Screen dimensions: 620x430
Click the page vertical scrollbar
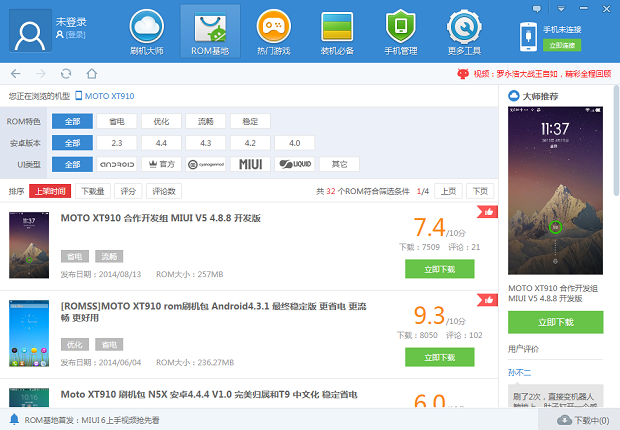tap(616, 140)
